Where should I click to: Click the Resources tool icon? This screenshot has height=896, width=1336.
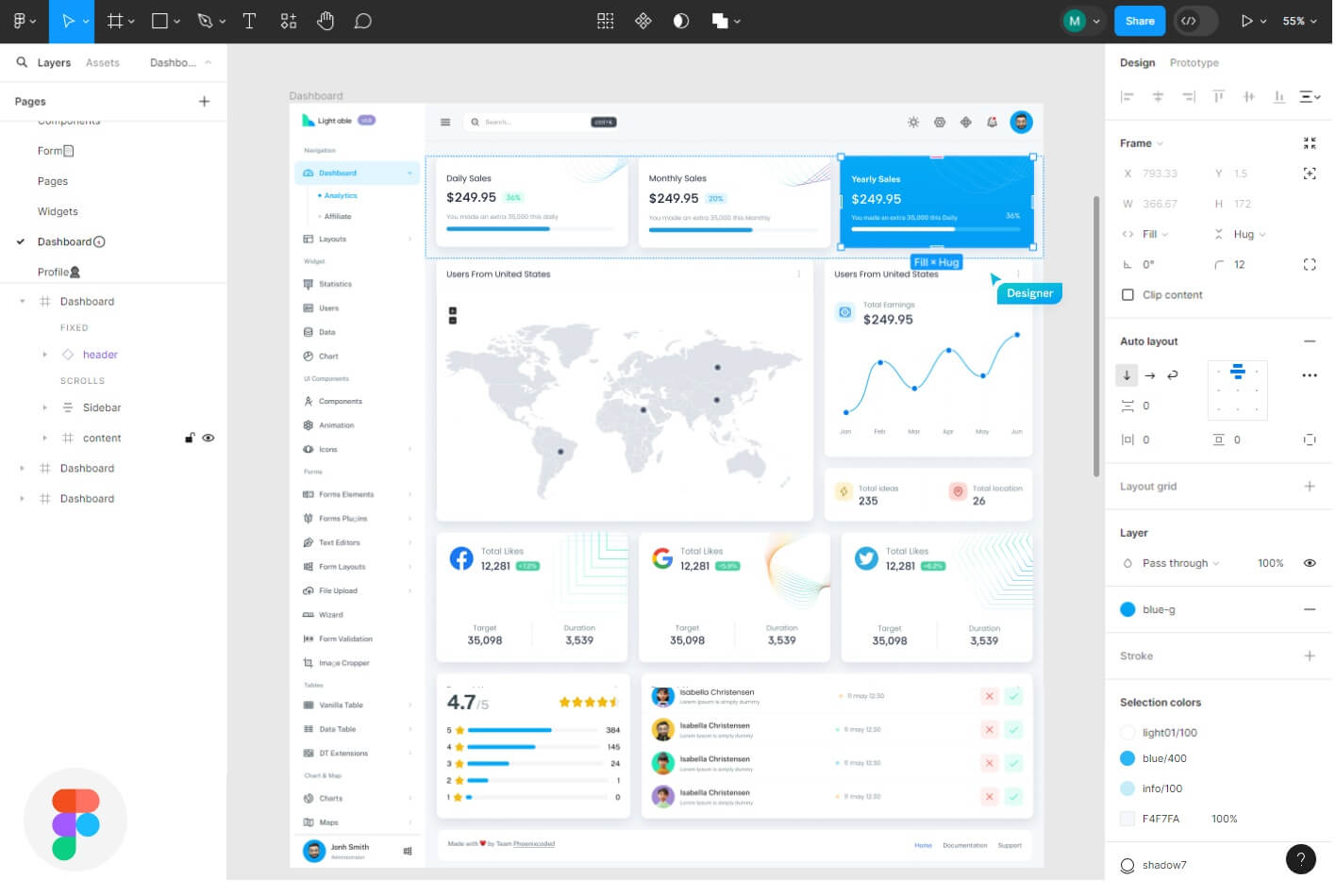289,21
